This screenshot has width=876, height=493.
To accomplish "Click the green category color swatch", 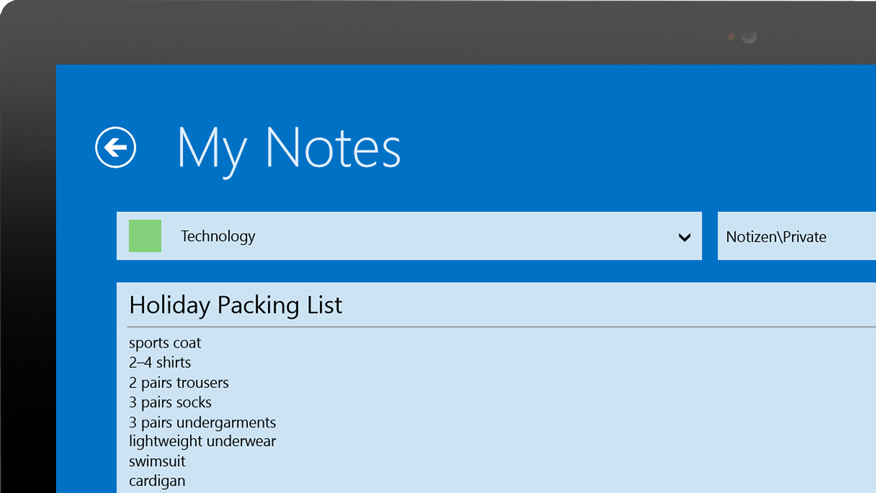I will point(145,236).
